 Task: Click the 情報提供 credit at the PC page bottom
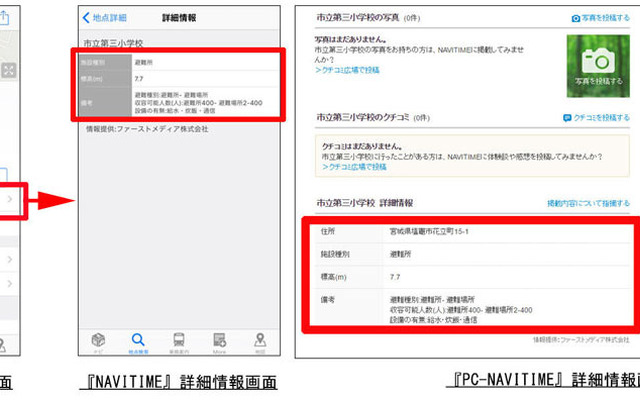pos(581,340)
